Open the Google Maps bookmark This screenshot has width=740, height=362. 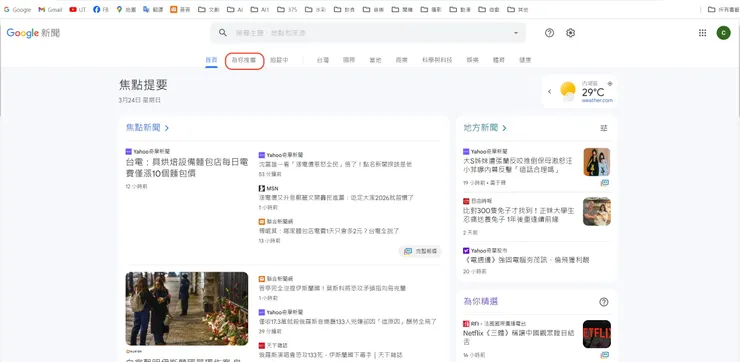(x=126, y=9)
